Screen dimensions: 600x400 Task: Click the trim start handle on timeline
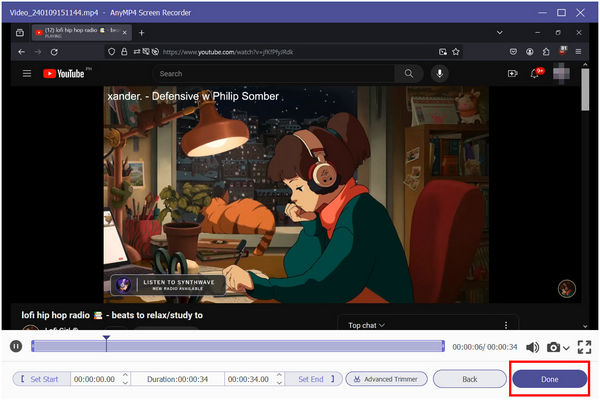(x=33, y=346)
